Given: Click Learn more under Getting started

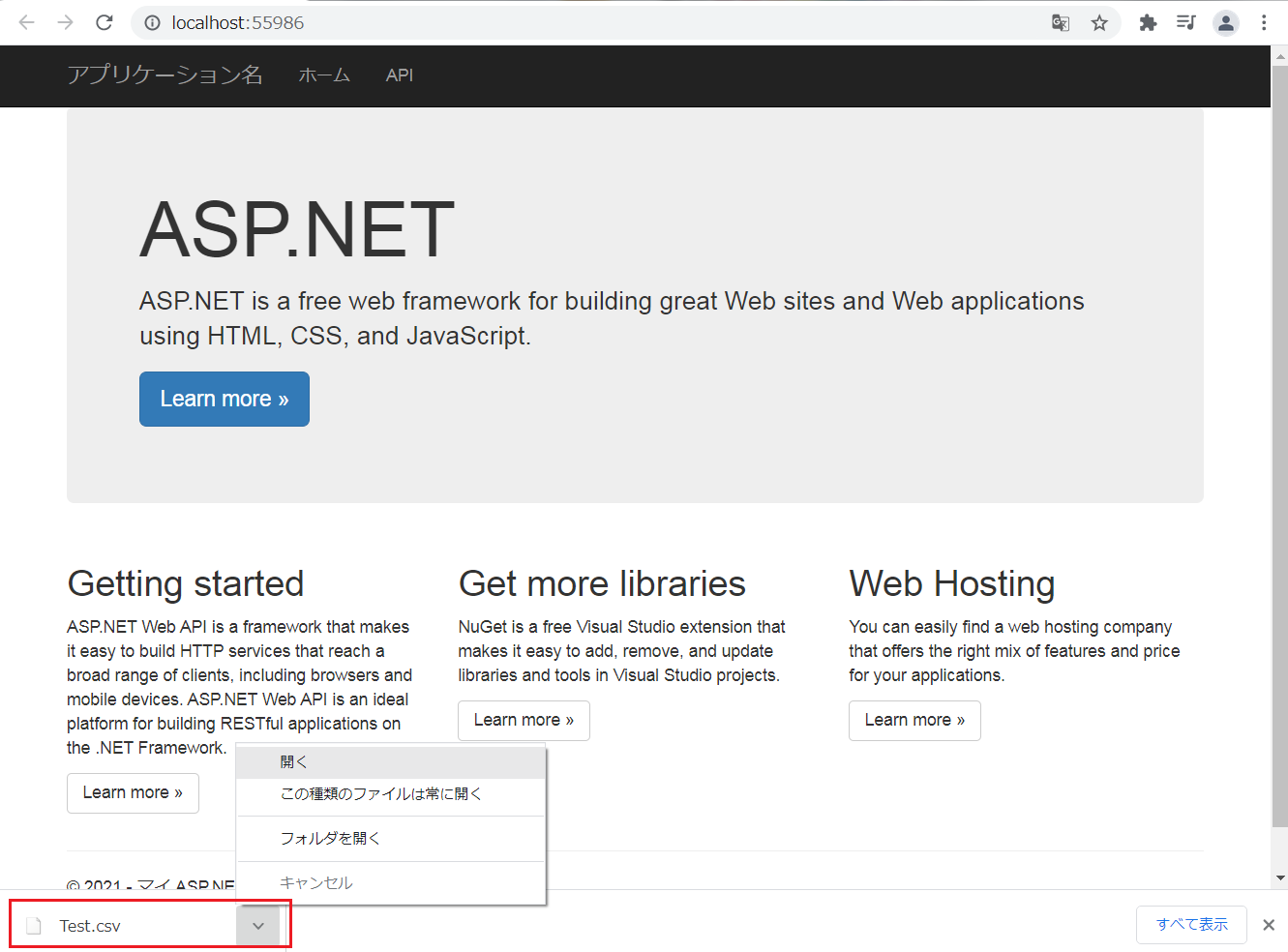Looking at the screenshot, I should pos(133,793).
